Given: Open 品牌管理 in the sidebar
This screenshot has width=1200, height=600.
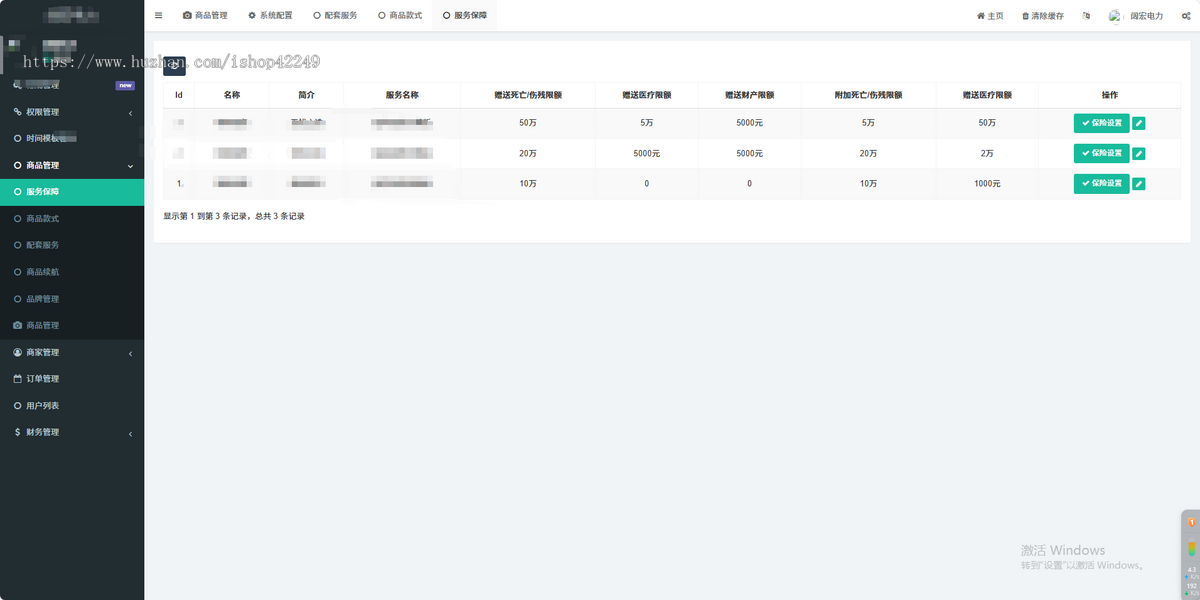Looking at the screenshot, I should click(72, 299).
